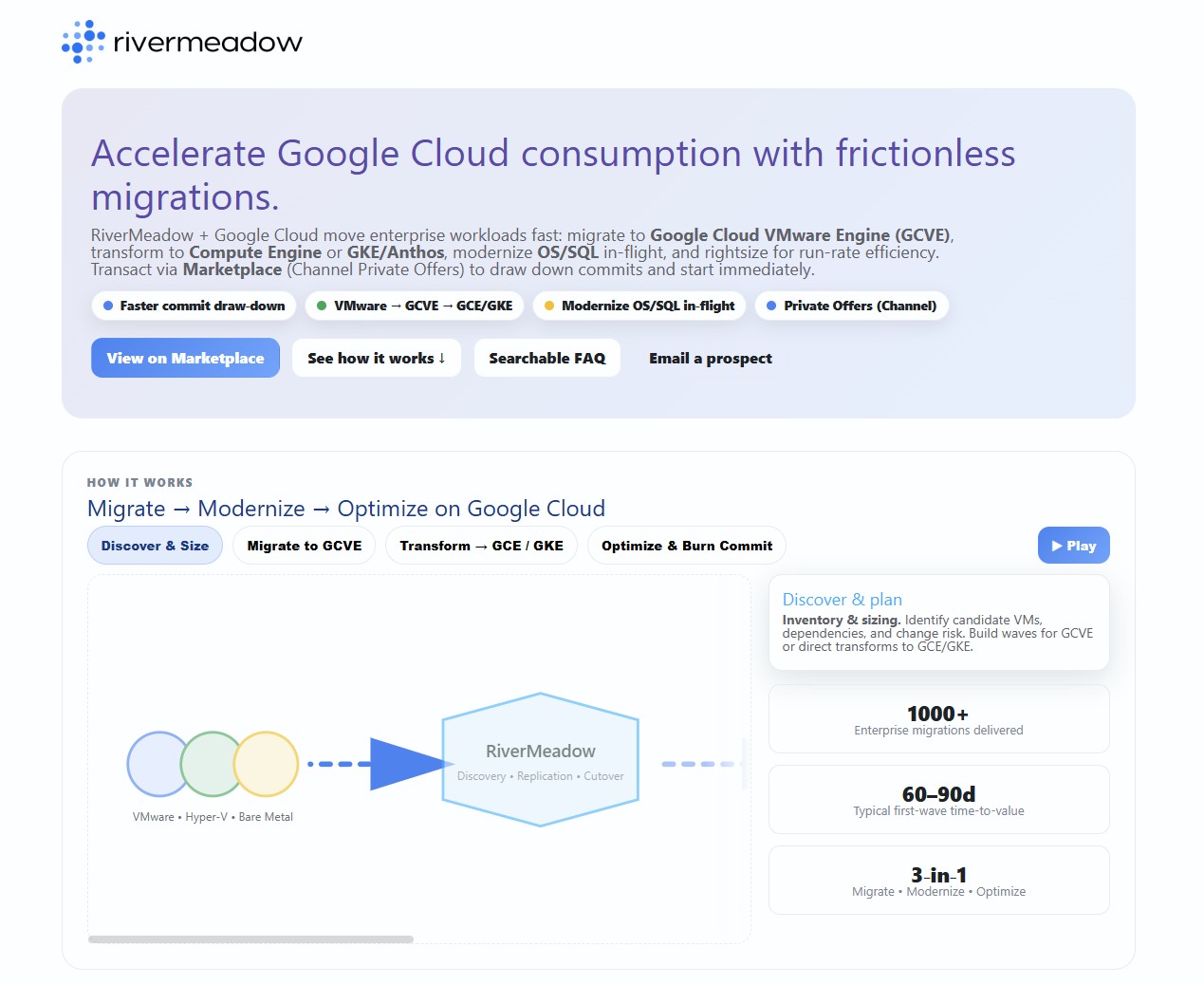The width and height of the screenshot is (1204, 984).
Task: Click the VMware • Hyper-V • Bare Metal label
Action: point(213,817)
